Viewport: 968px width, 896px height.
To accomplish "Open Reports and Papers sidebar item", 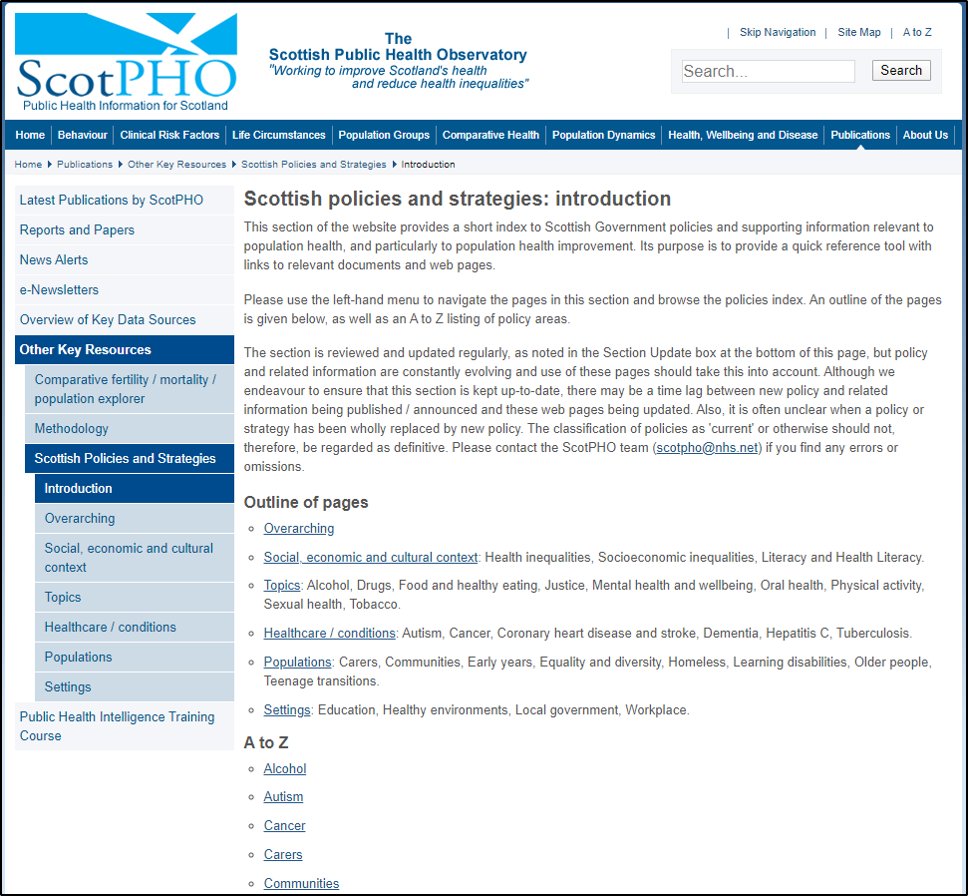I will point(124,230).
